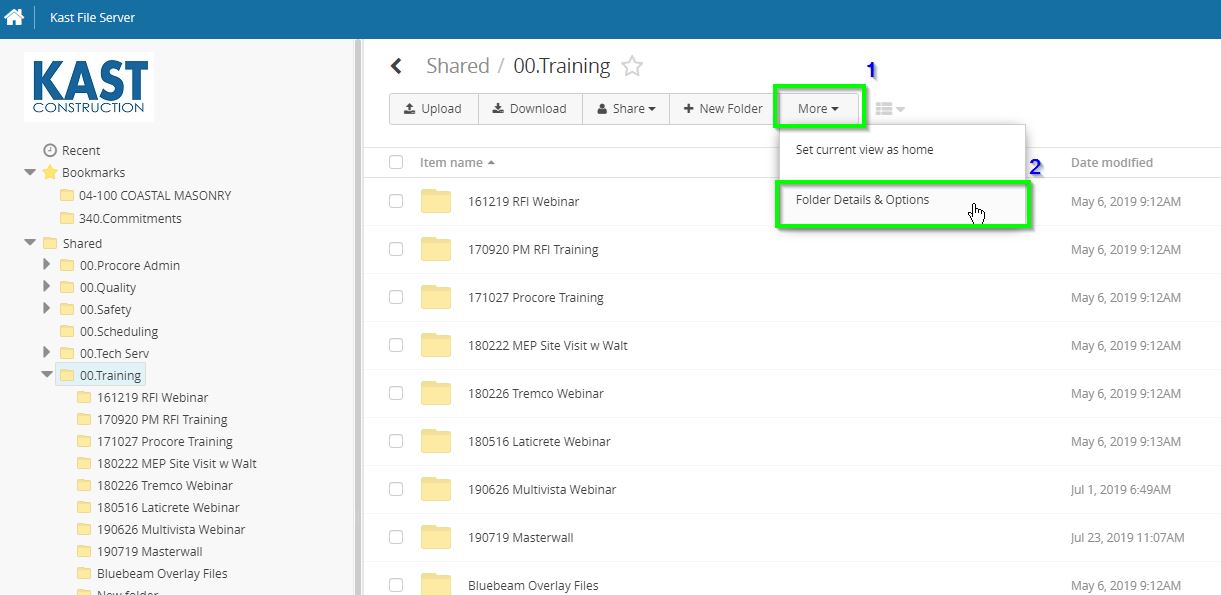
Task: Click the back arrow beside Shared breadcrumb
Action: [x=396, y=66]
